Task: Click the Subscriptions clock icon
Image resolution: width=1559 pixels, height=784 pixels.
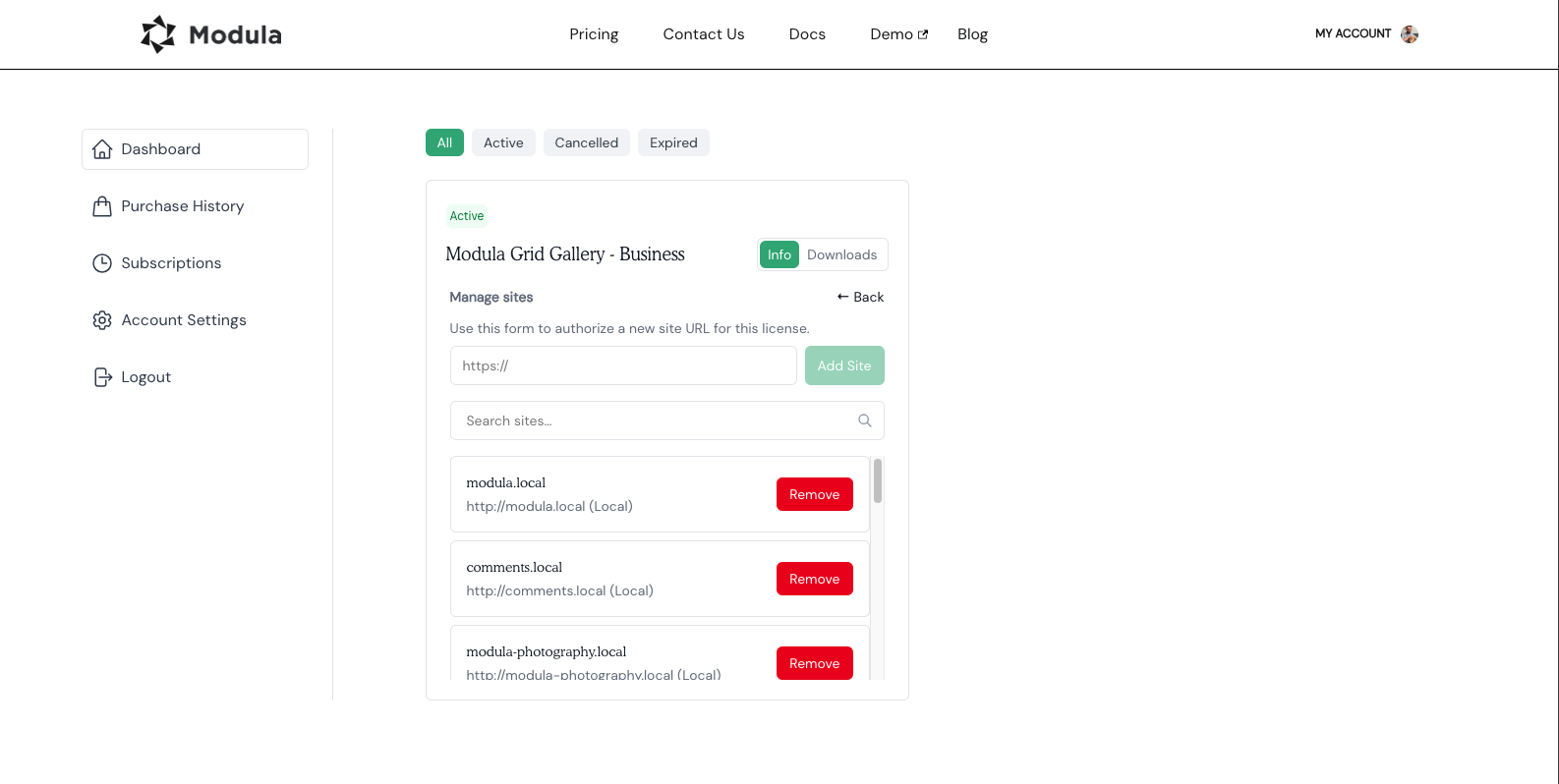Action: (102, 263)
